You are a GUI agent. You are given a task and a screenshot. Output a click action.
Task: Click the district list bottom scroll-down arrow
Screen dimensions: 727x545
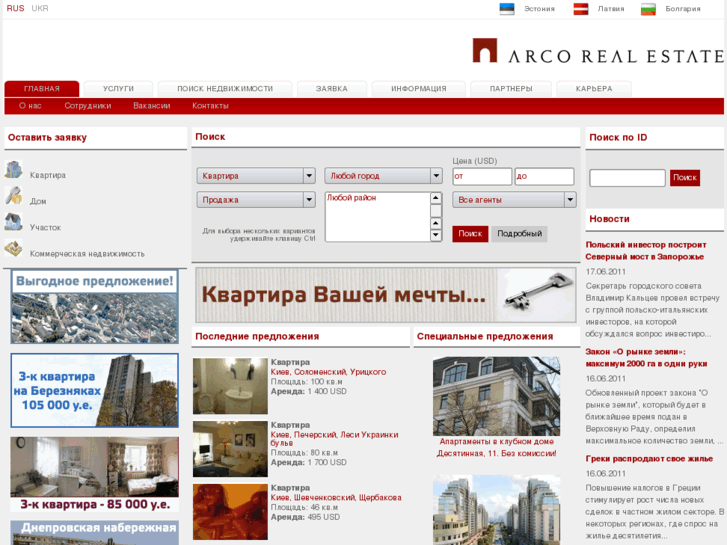click(x=435, y=235)
